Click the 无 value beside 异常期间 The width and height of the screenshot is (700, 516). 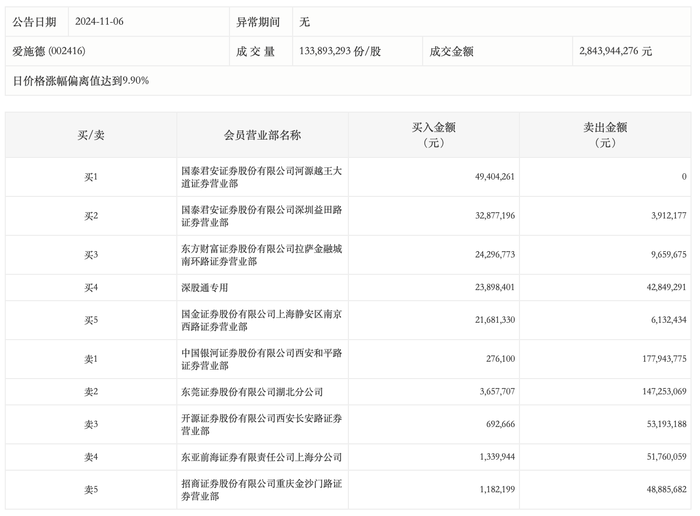304,21
